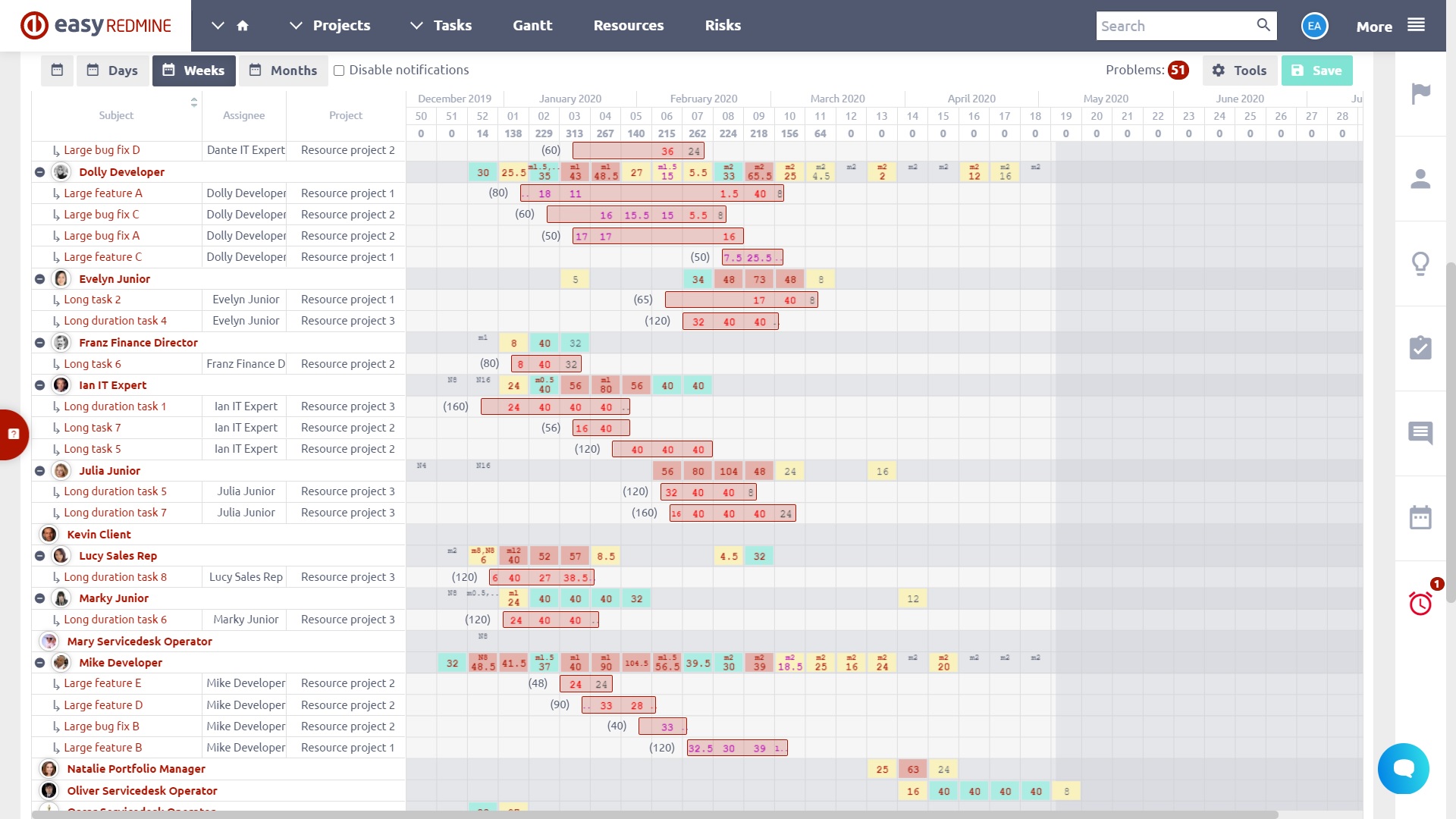Click the Tools button
The width and height of the screenshot is (1456, 819).
pyautogui.click(x=1239, y=71)
